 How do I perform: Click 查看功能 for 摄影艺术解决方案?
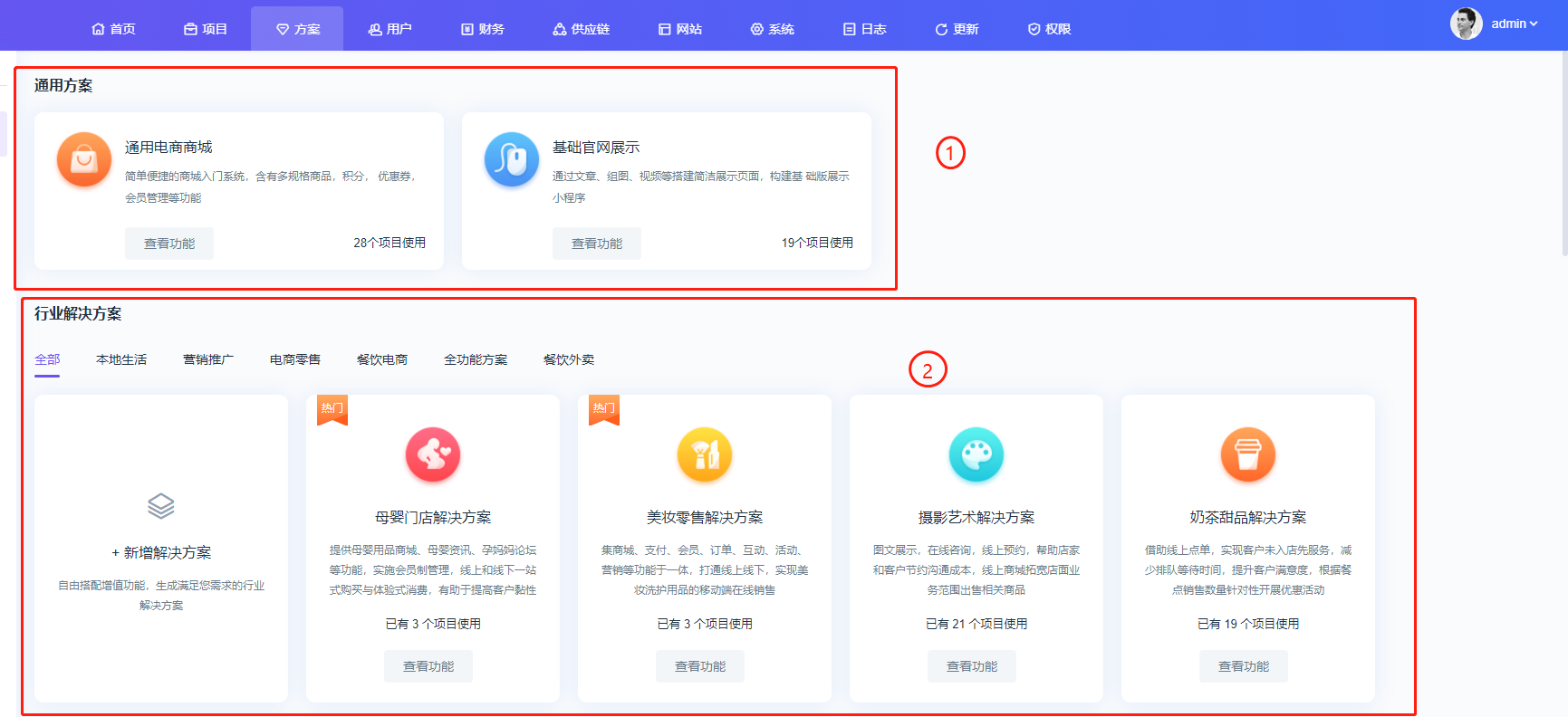[972, 666]
